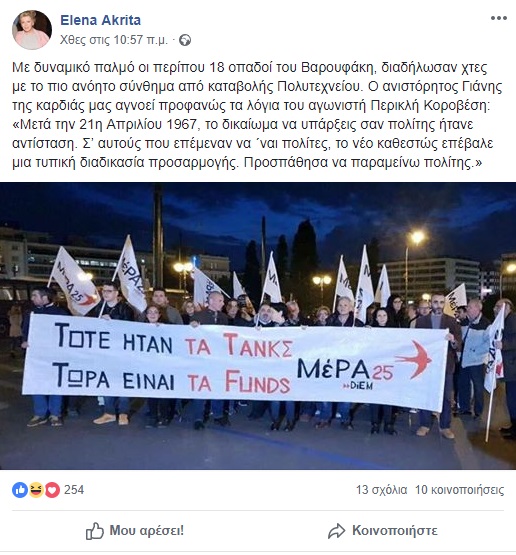Screen dimensions: 516x555
Task: Select the Κοινοποιήστε share button
Action: pyautogui.click(x=383, y=531)
